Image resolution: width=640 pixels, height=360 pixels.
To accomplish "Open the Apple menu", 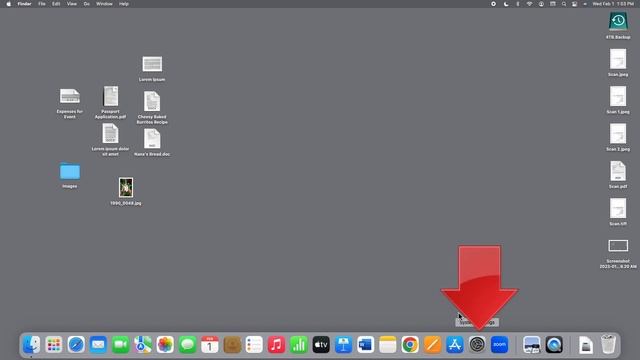I will 9,4.
